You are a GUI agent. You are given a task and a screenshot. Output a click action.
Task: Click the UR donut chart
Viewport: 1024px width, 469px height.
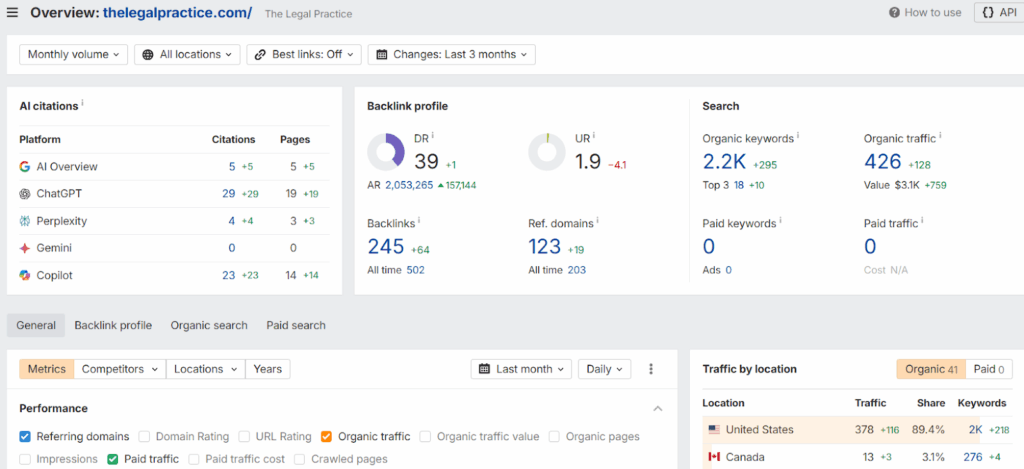click(547, 152)
